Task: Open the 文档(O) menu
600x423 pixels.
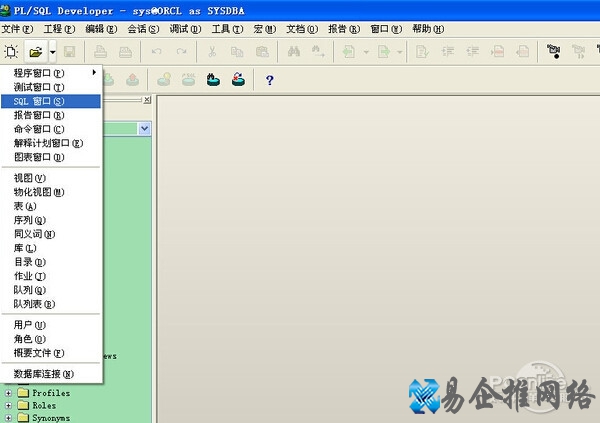Action: point(302,29)
